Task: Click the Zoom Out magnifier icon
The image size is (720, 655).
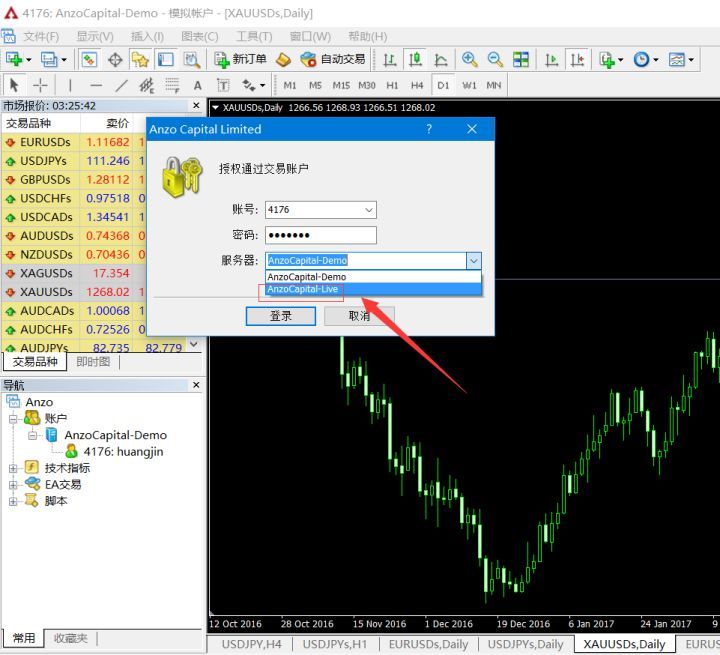Action: [495, 60]
